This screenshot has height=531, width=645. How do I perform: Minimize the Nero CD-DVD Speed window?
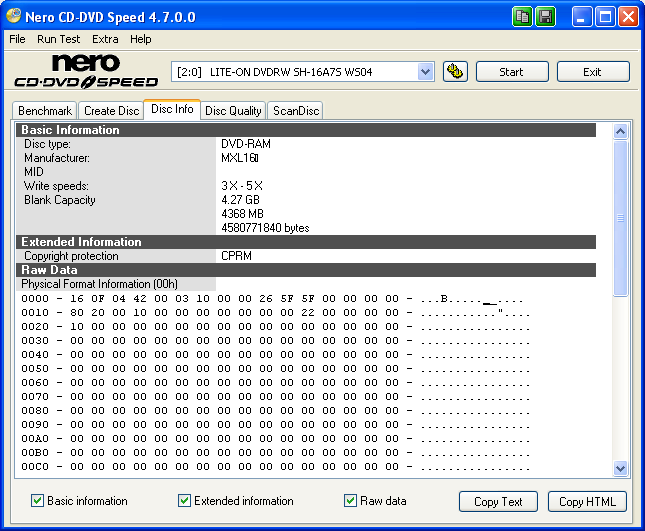pyautogui.click(x=581, y=17)
